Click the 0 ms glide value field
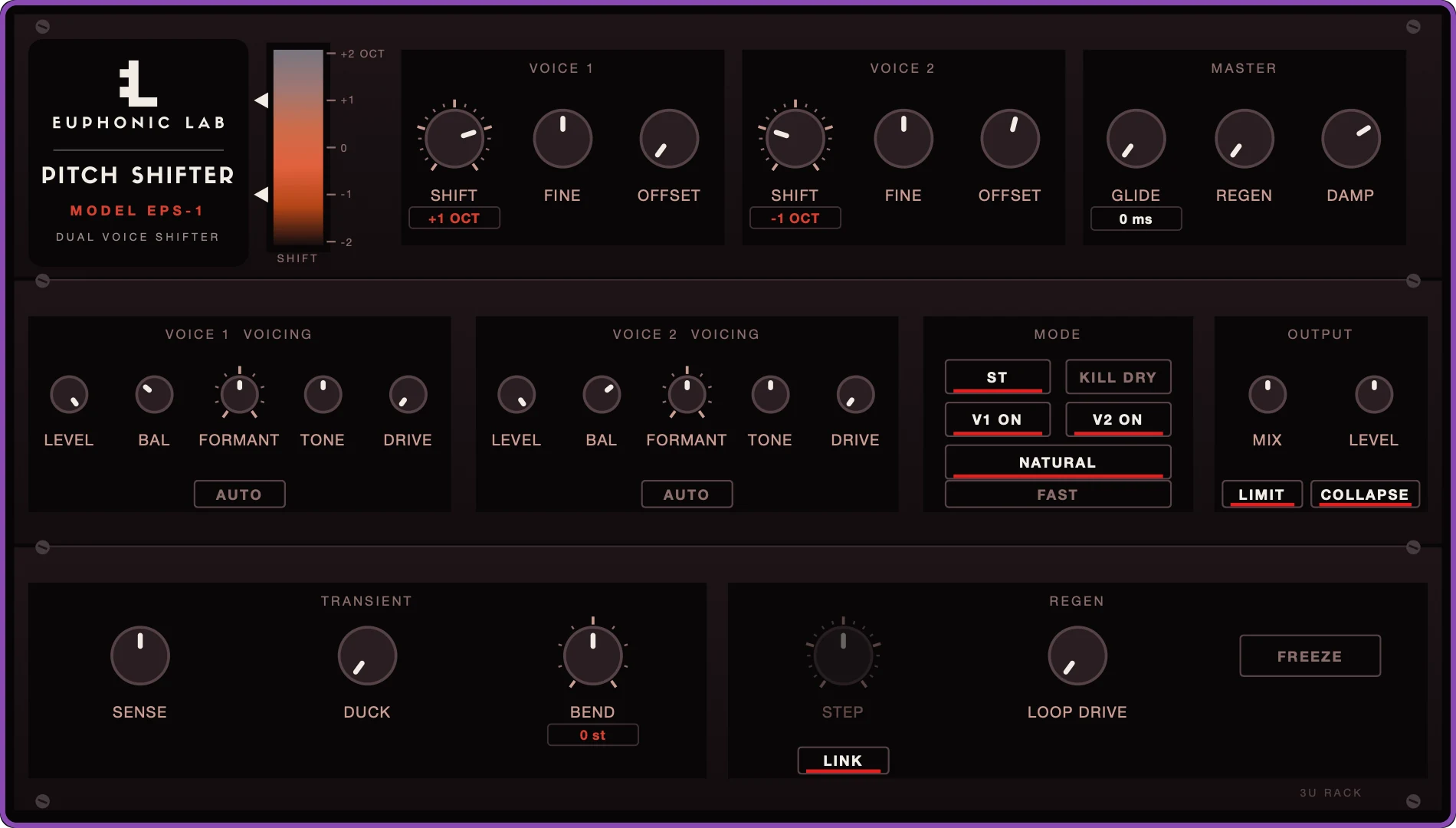This screenshot has width=1456, height=828. 1136,219
